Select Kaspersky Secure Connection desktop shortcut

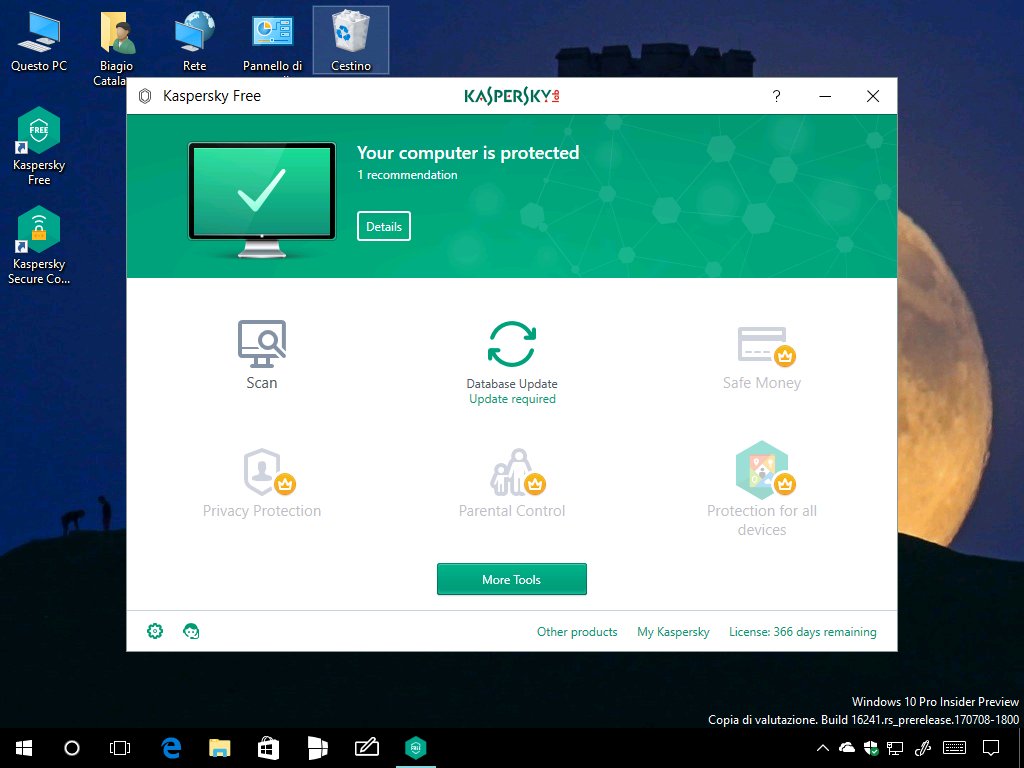click(x=39, y=246)
